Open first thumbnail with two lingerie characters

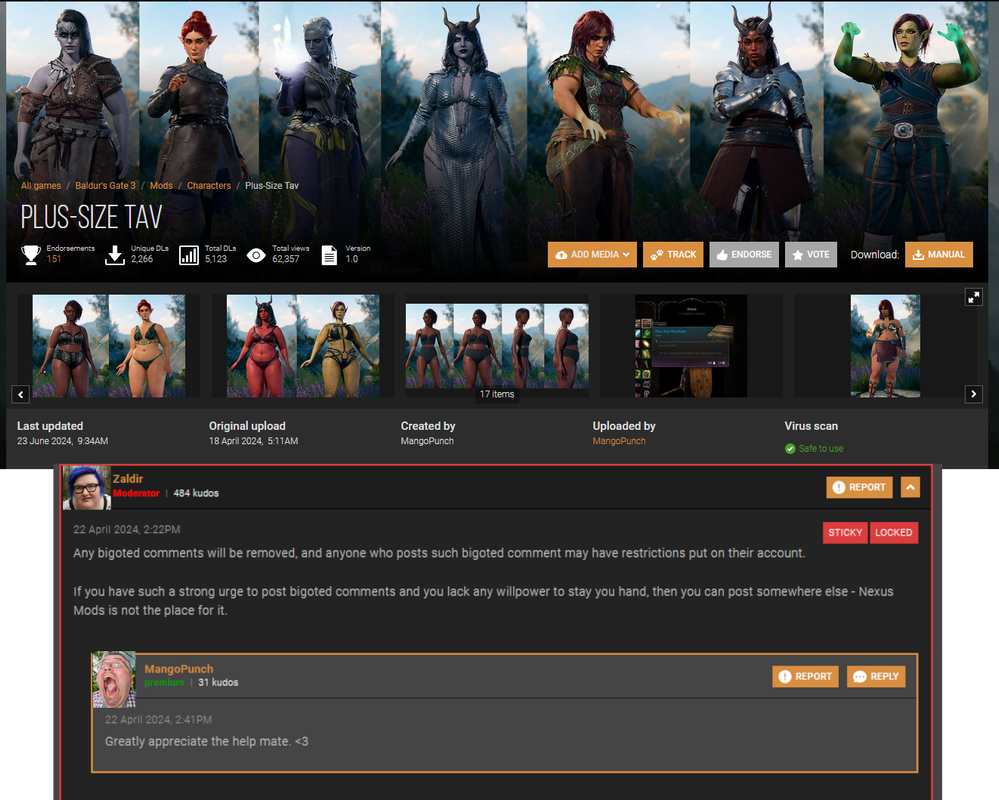point(109,346)
